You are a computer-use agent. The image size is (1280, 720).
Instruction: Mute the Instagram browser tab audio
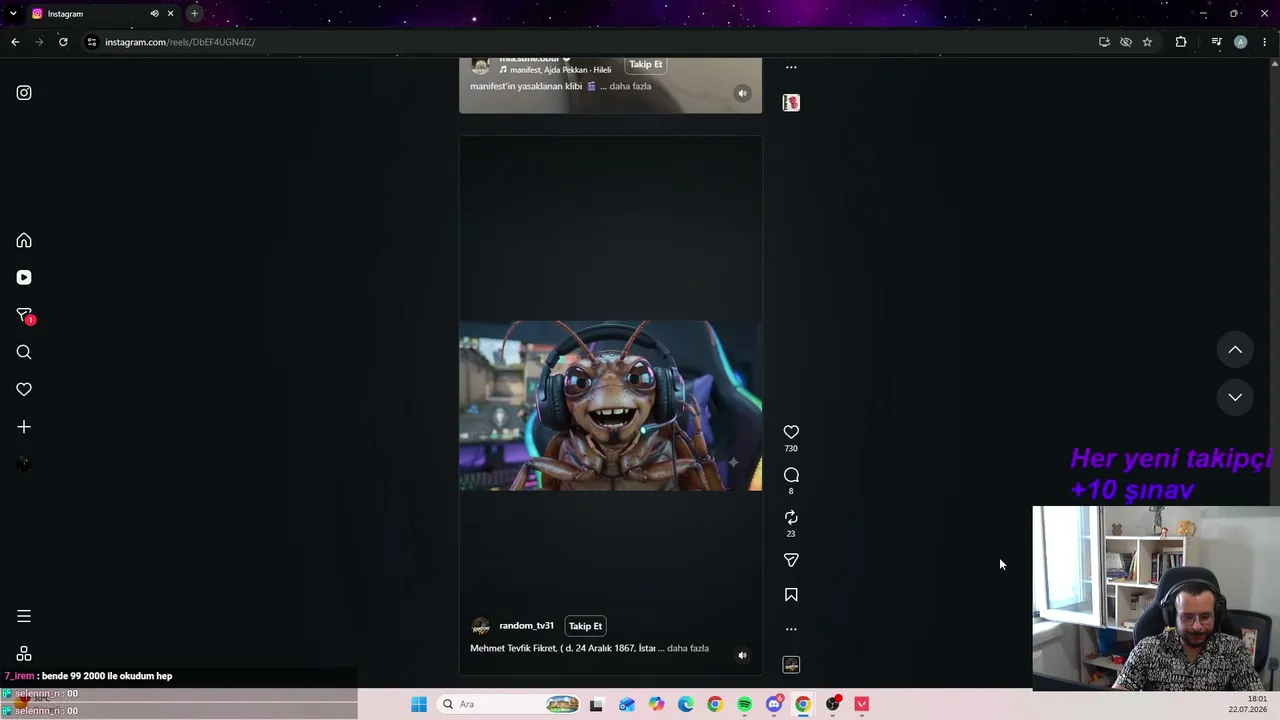(154, 14)
